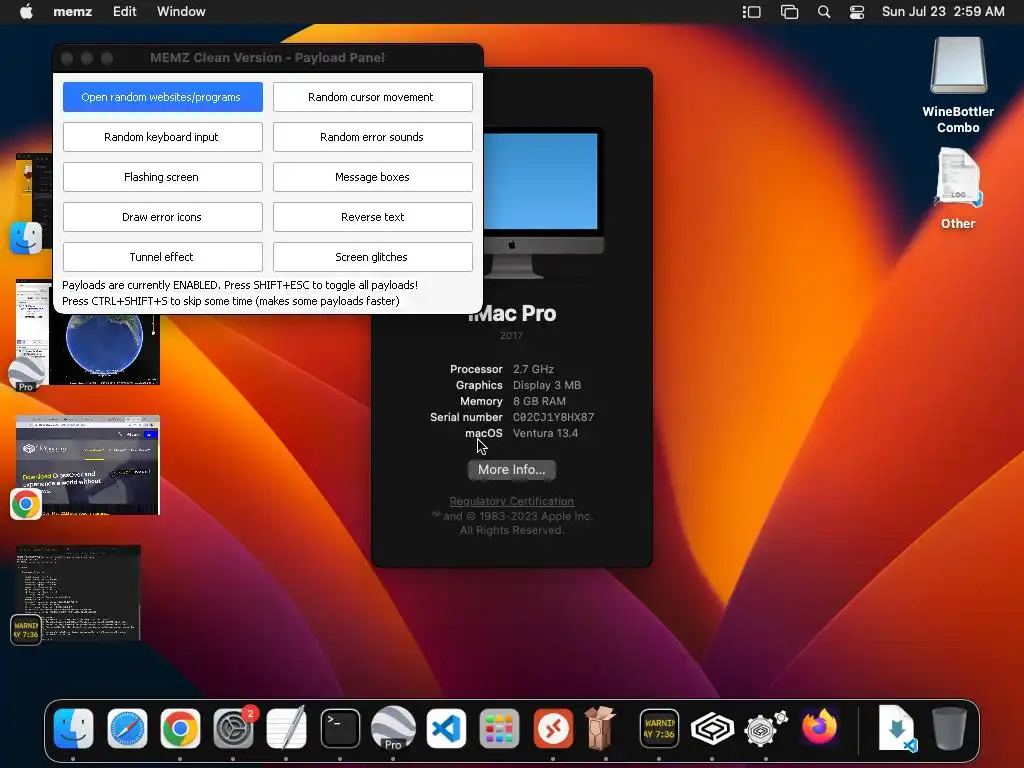Click the 8 GB RAM memory value
Image resolution: width=1024 pixels, height=768 pixels.
539,401
